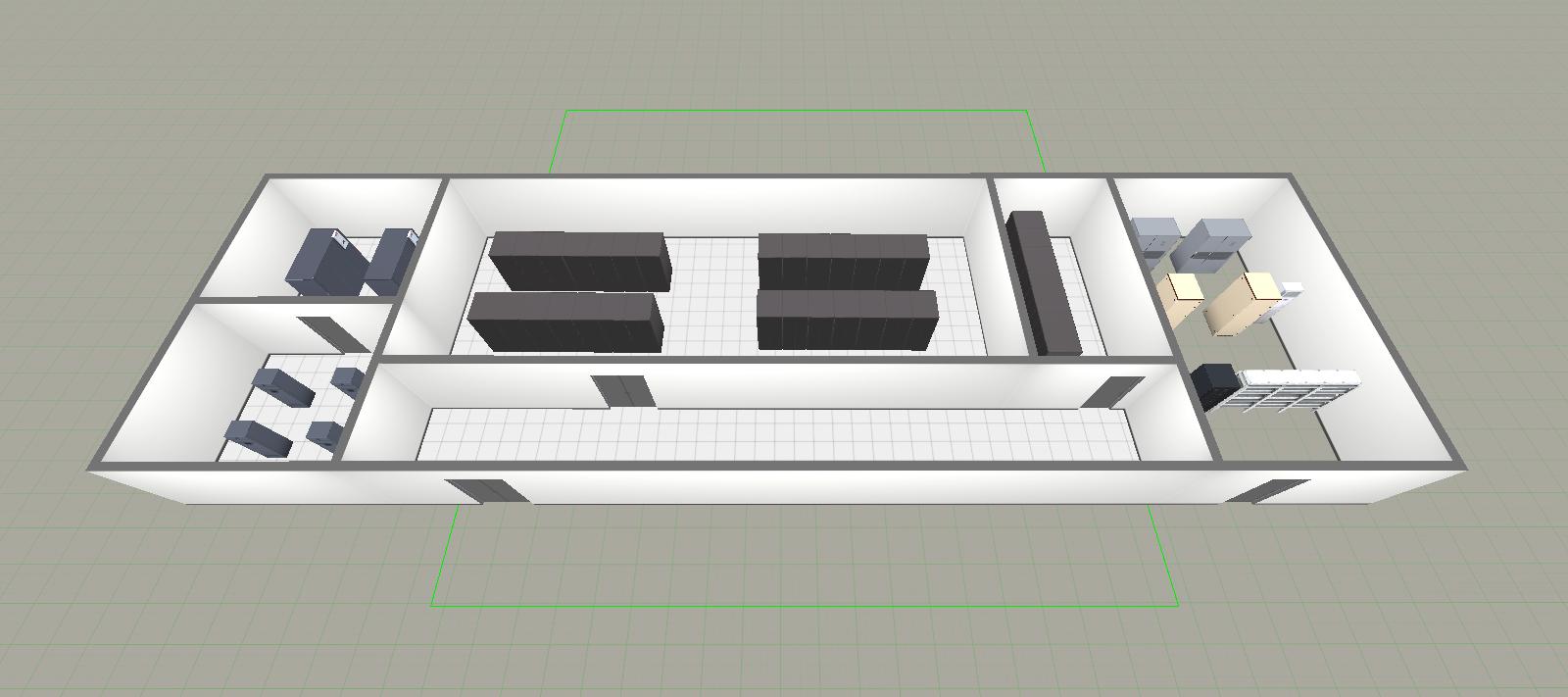The width and height of the screenshot is (1568, 697).
Task: Pick the right light-gray cabinet in right room
Action: coord(1211,243)
